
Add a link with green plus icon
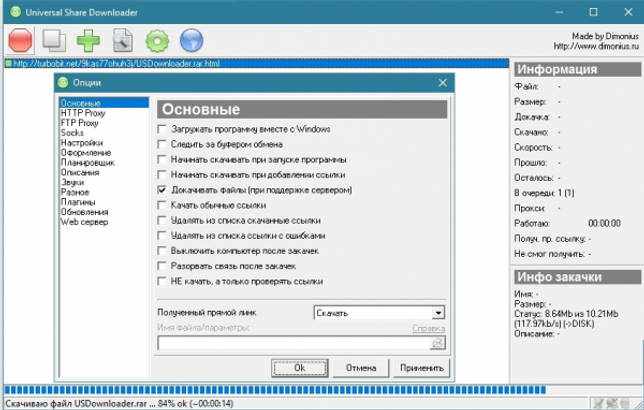click(88, 41)
